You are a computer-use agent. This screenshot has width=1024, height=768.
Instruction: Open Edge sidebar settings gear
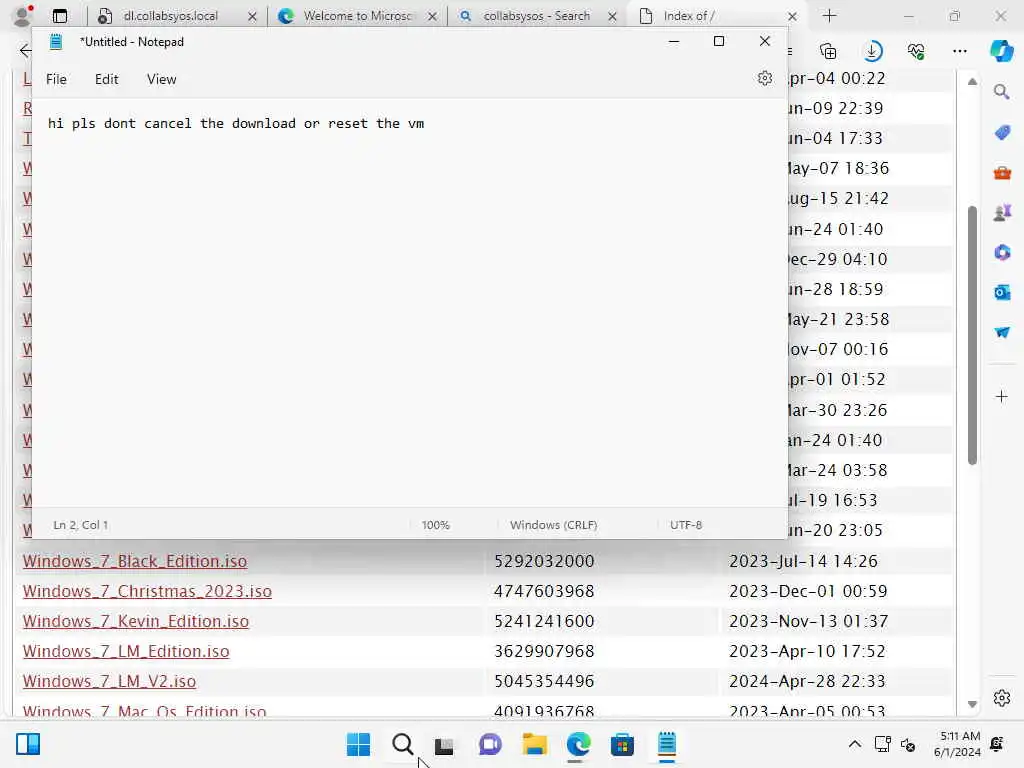point(1002,698)
